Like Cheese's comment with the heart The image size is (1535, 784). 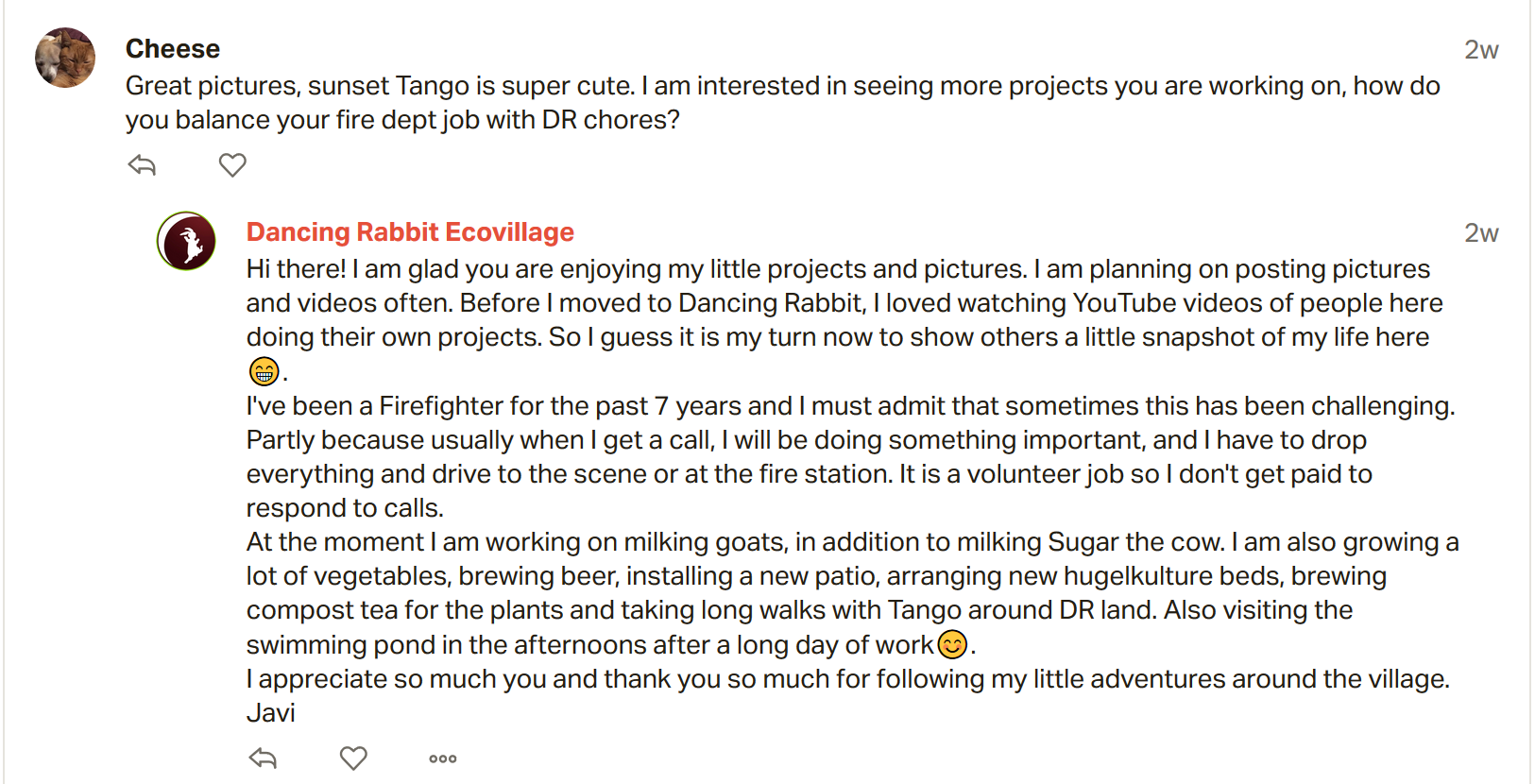tap(232, 165)
